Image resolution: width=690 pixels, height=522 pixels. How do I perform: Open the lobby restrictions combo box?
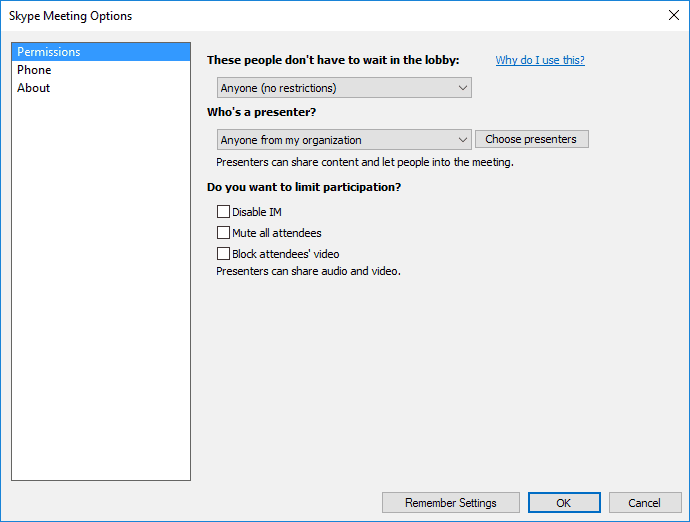pos(335,88)
